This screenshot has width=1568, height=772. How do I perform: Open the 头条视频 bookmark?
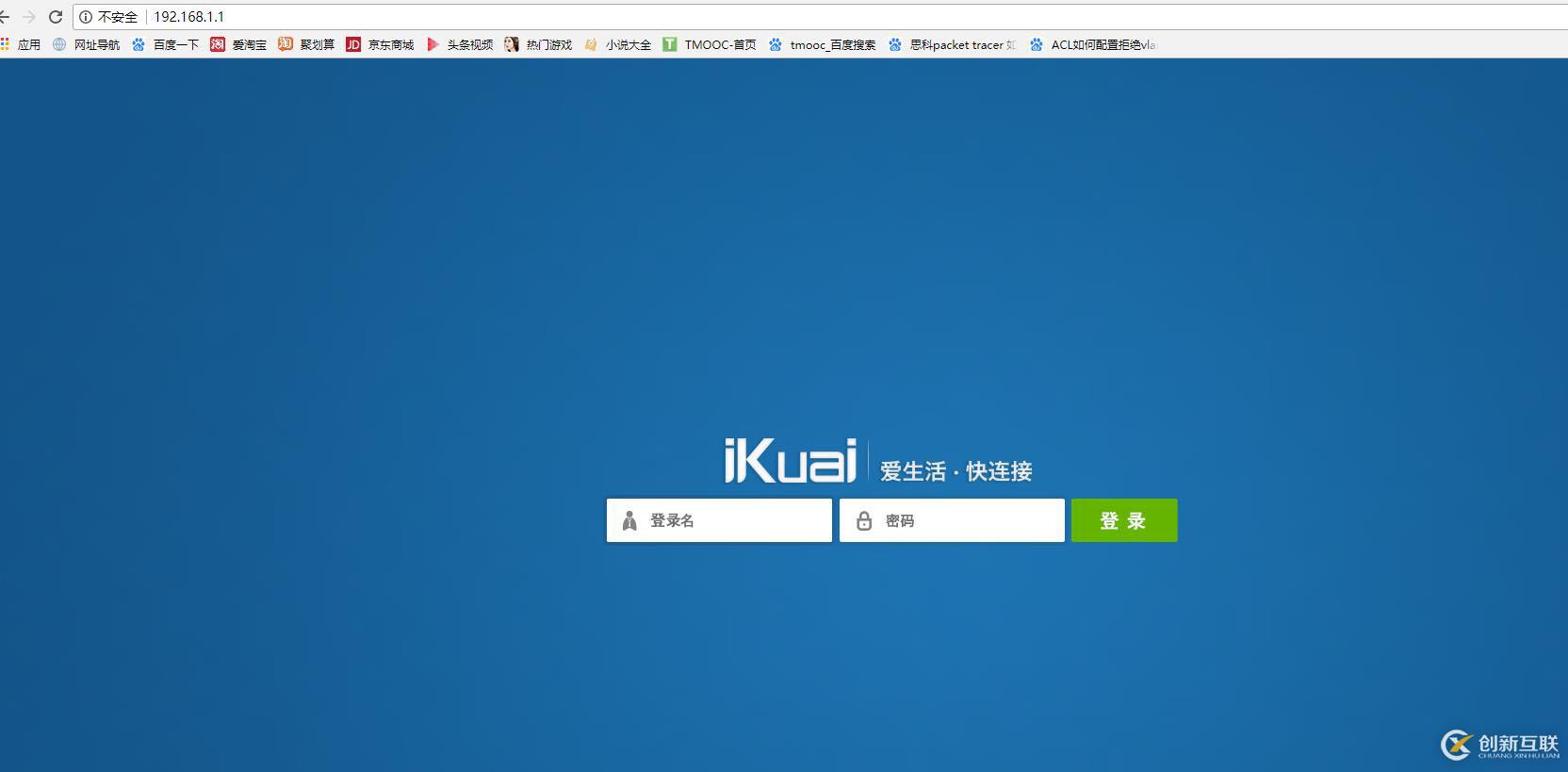460,44
